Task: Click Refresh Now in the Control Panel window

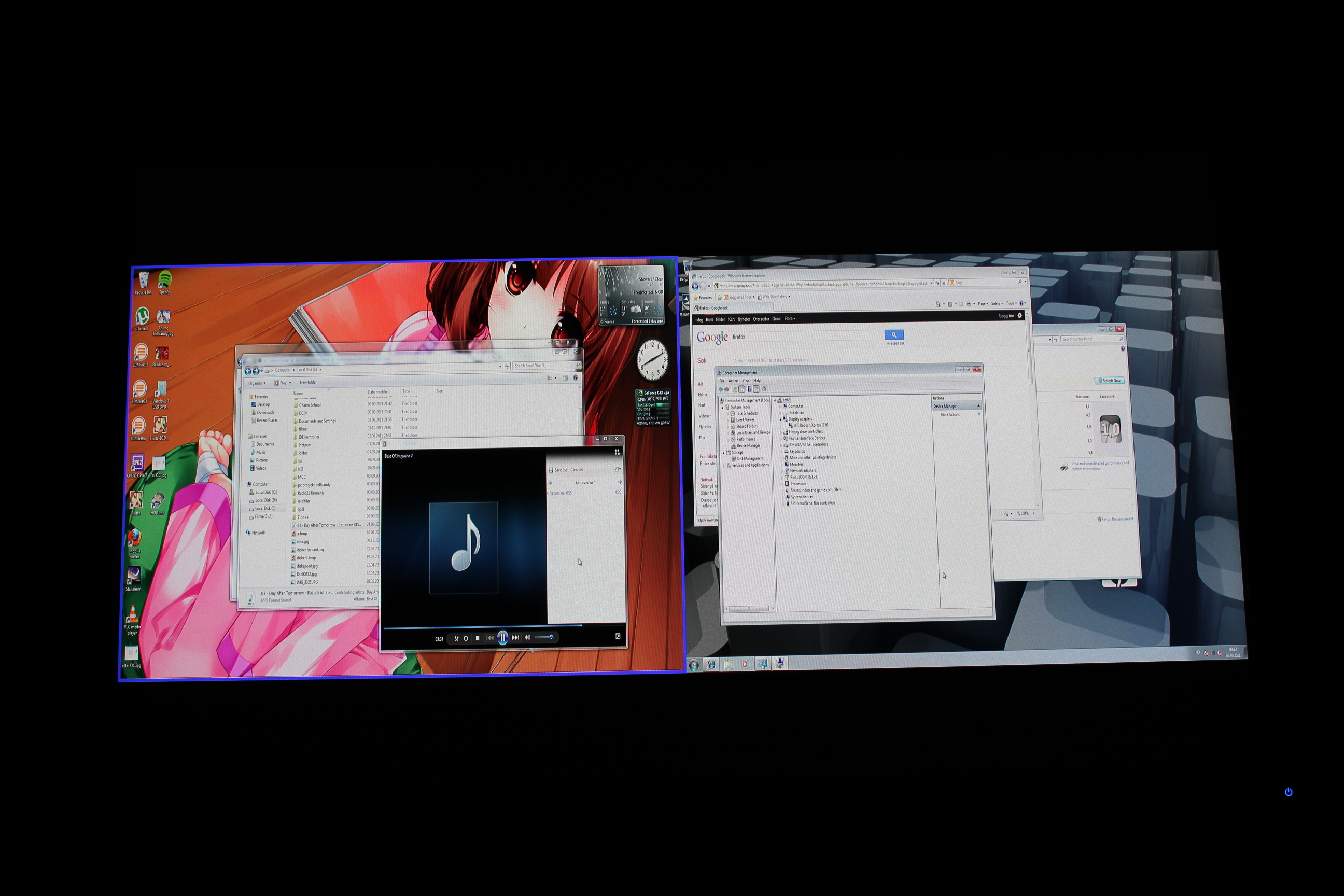Action: 1110,381
